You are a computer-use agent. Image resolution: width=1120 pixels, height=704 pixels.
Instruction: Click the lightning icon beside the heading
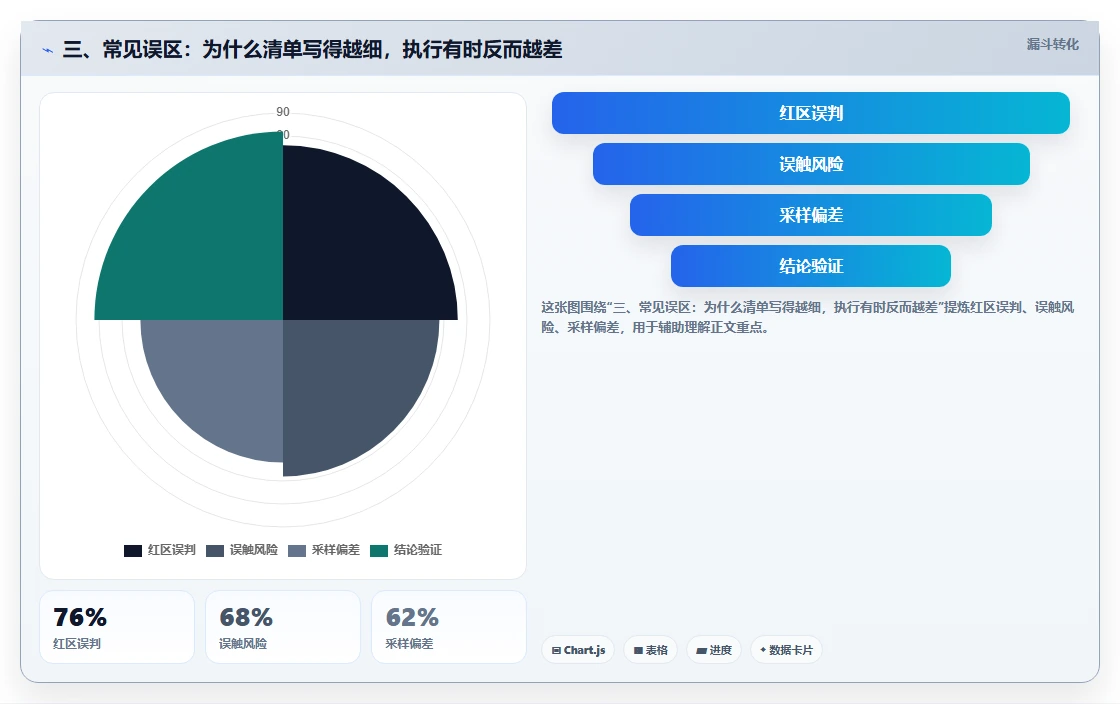point(48,51)
